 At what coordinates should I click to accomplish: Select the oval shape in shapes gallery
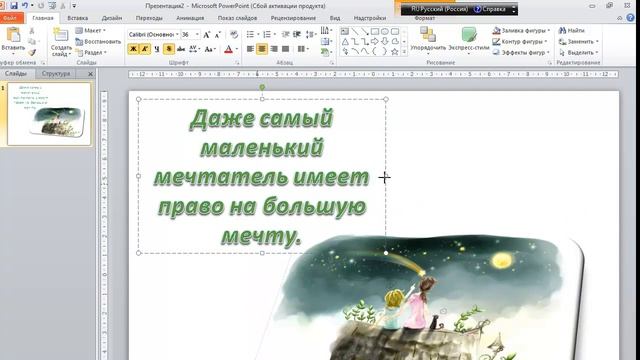[x=384, y=31]
